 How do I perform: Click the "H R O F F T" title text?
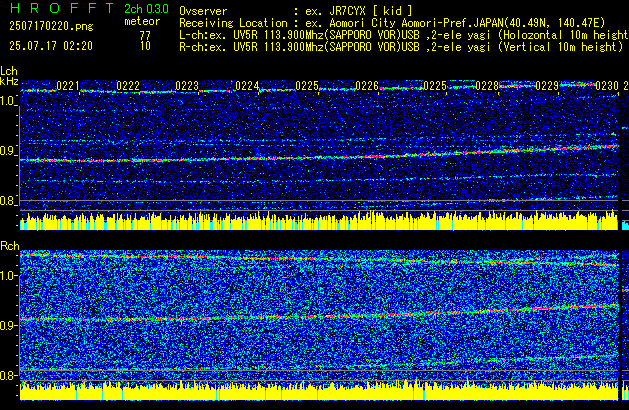pos(62,8)
